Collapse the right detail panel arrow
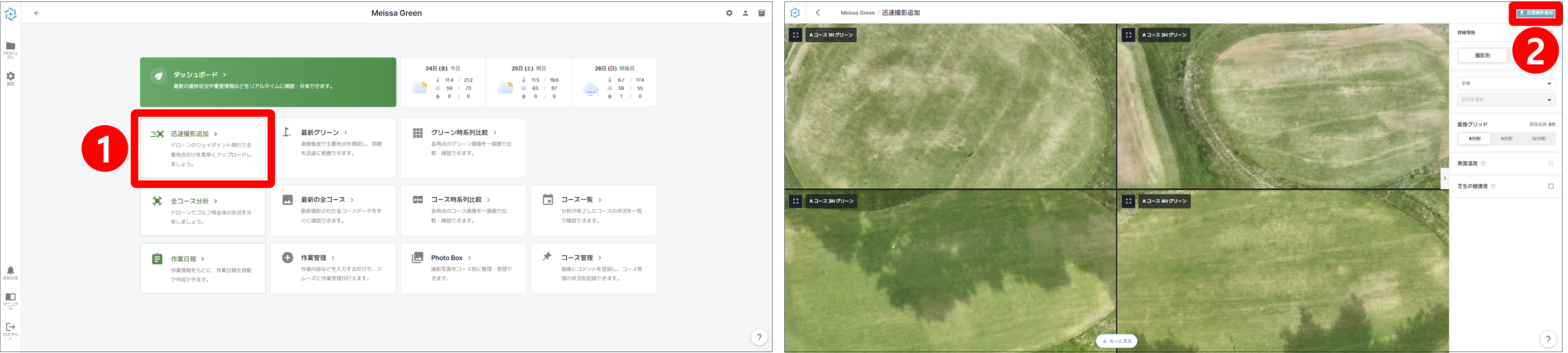 1444,179
